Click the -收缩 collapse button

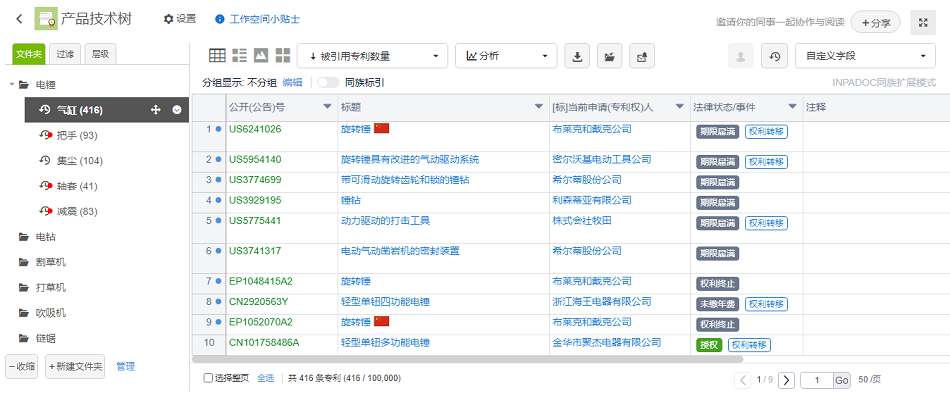(x=22, y=366)
